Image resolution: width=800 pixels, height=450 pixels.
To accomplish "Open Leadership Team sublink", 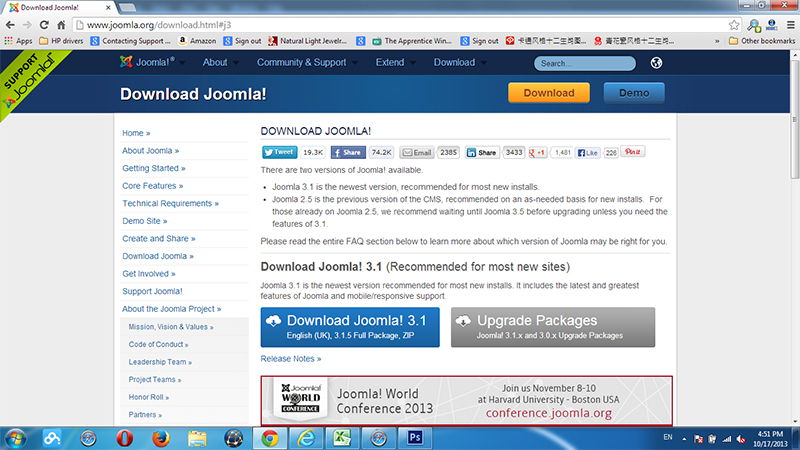I will [160, 362].
